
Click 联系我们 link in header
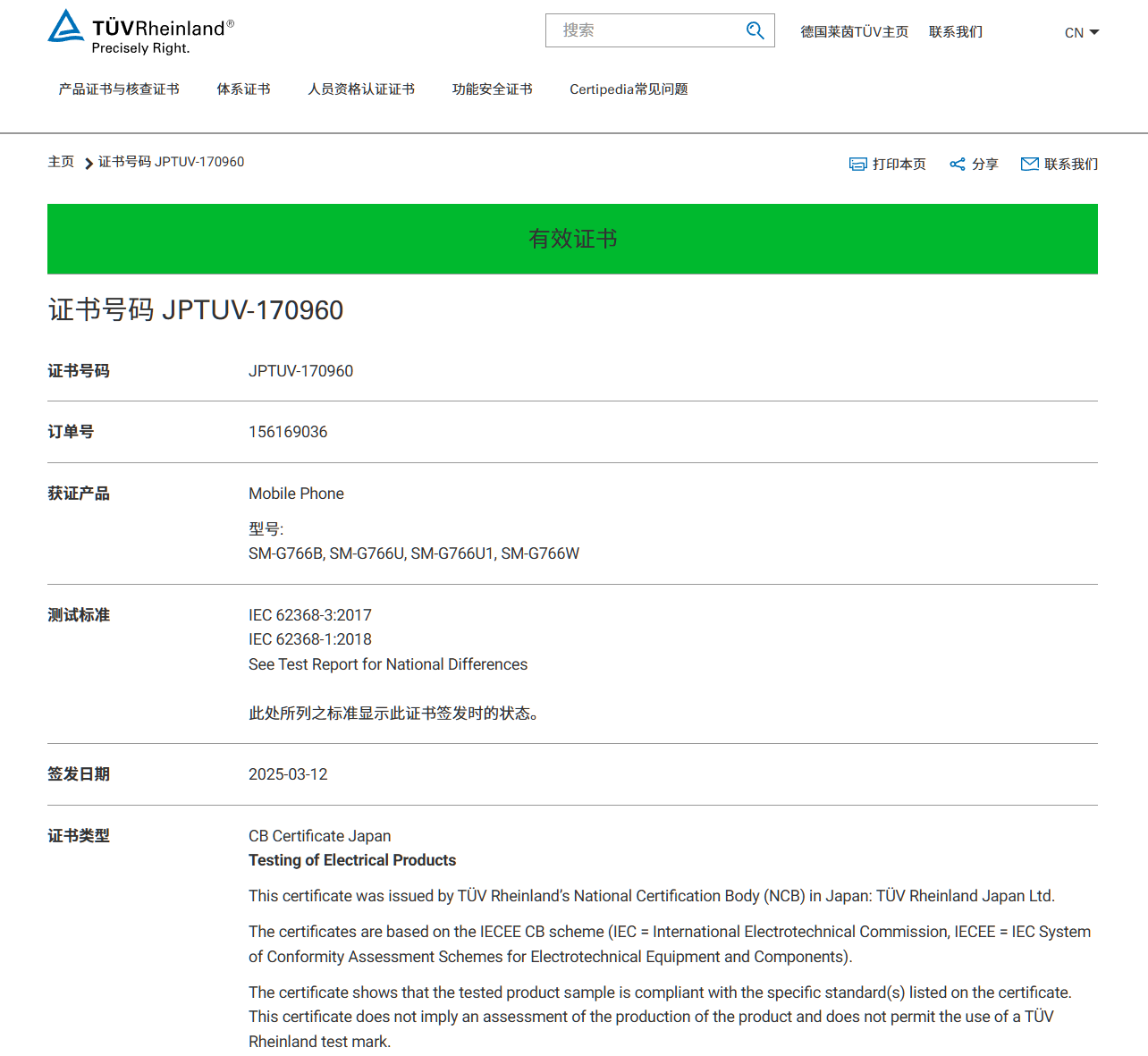tap(955, 32)
